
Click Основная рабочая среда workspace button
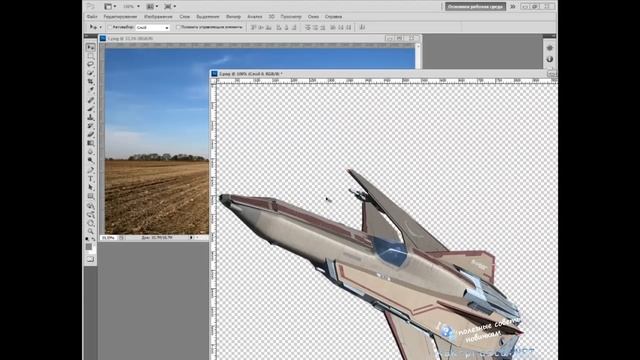coord(475,7)
